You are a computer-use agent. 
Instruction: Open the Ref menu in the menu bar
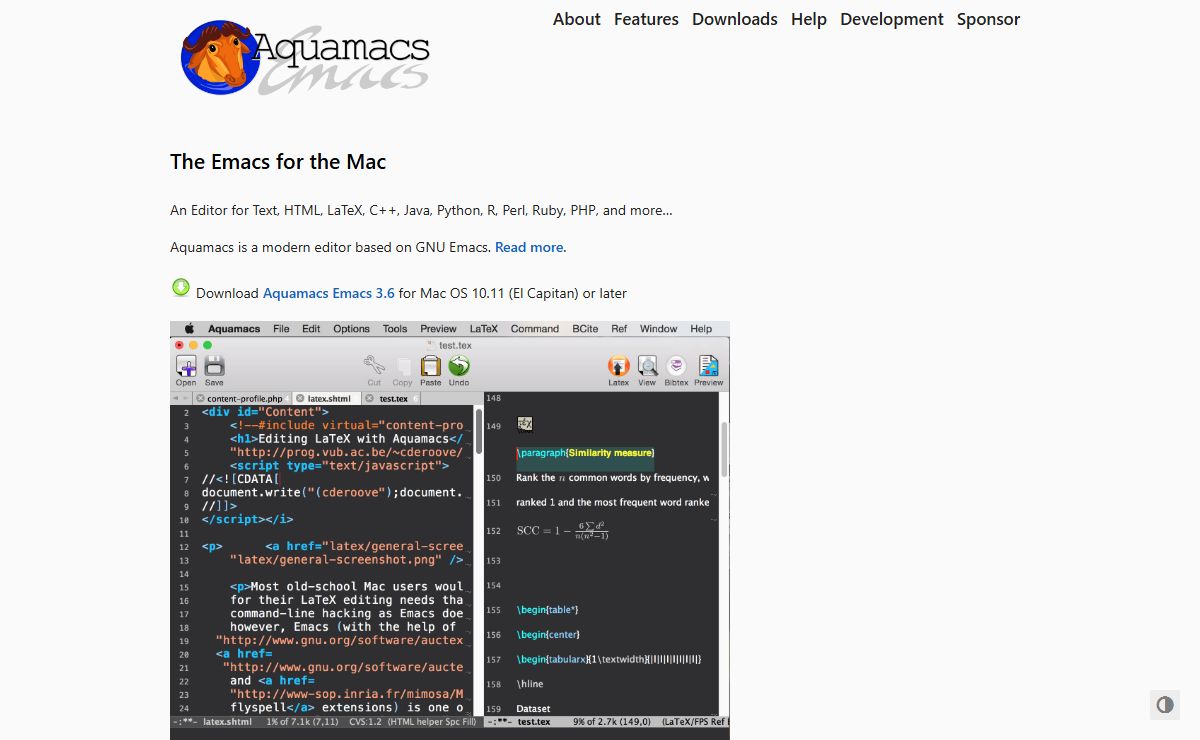click(x=619, y=328)
